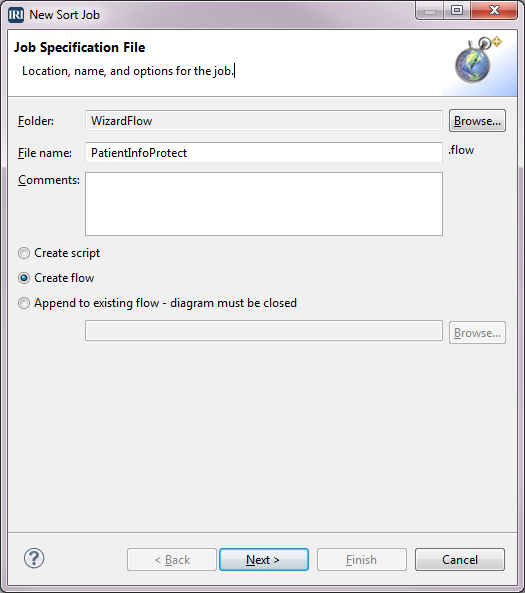Click the Next button
Screen dimensions: 525x593
pyautogui.click(x=264, y=559)
